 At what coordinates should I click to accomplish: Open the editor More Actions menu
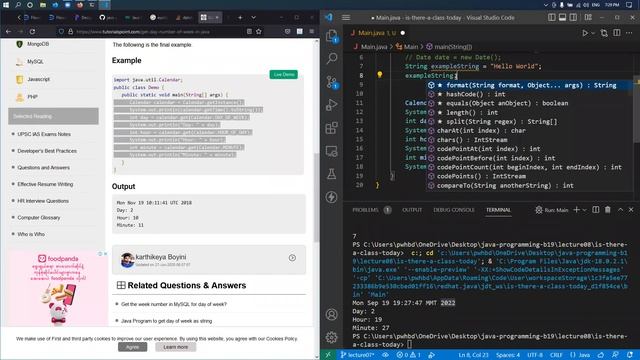(x=629, y=33)
